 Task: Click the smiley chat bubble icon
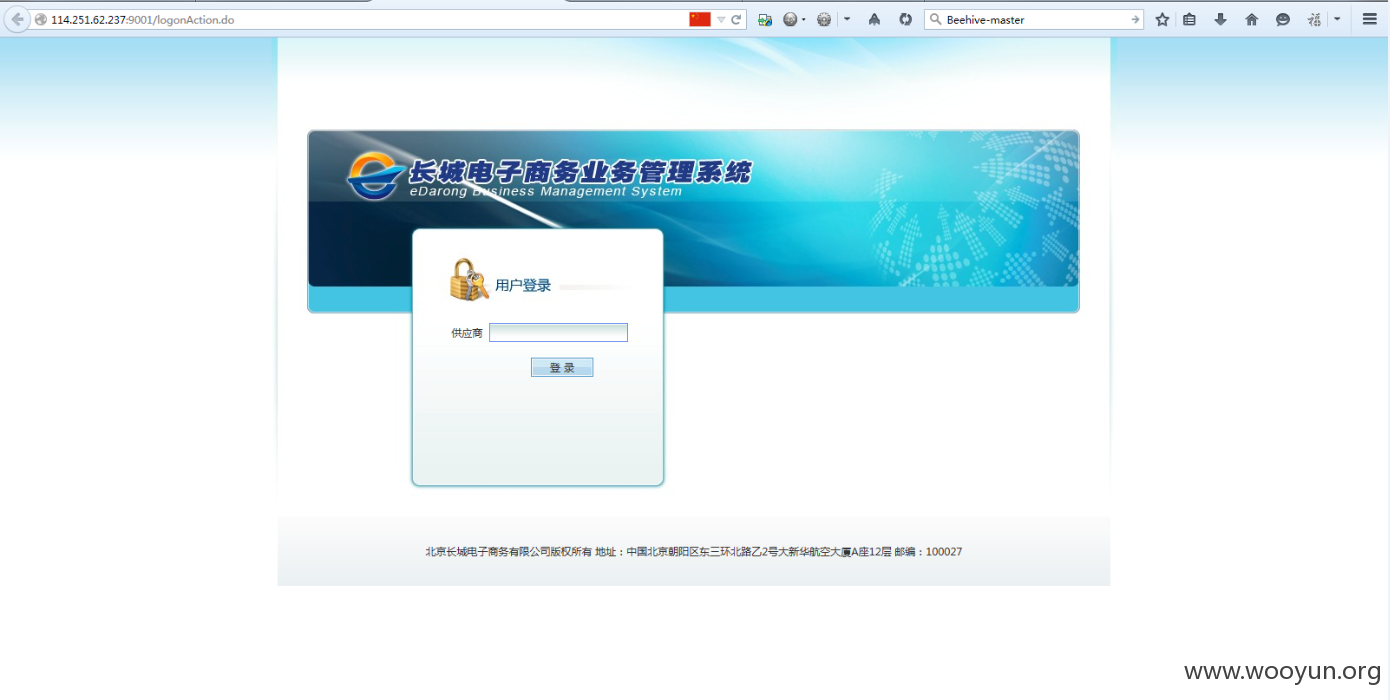(x=1283, y=19)
